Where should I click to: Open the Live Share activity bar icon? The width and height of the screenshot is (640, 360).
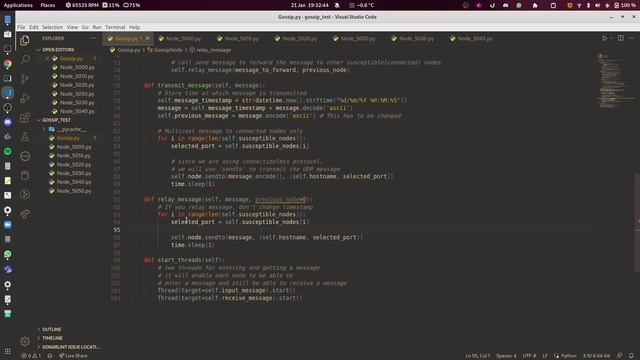click(x=25, y=214)
